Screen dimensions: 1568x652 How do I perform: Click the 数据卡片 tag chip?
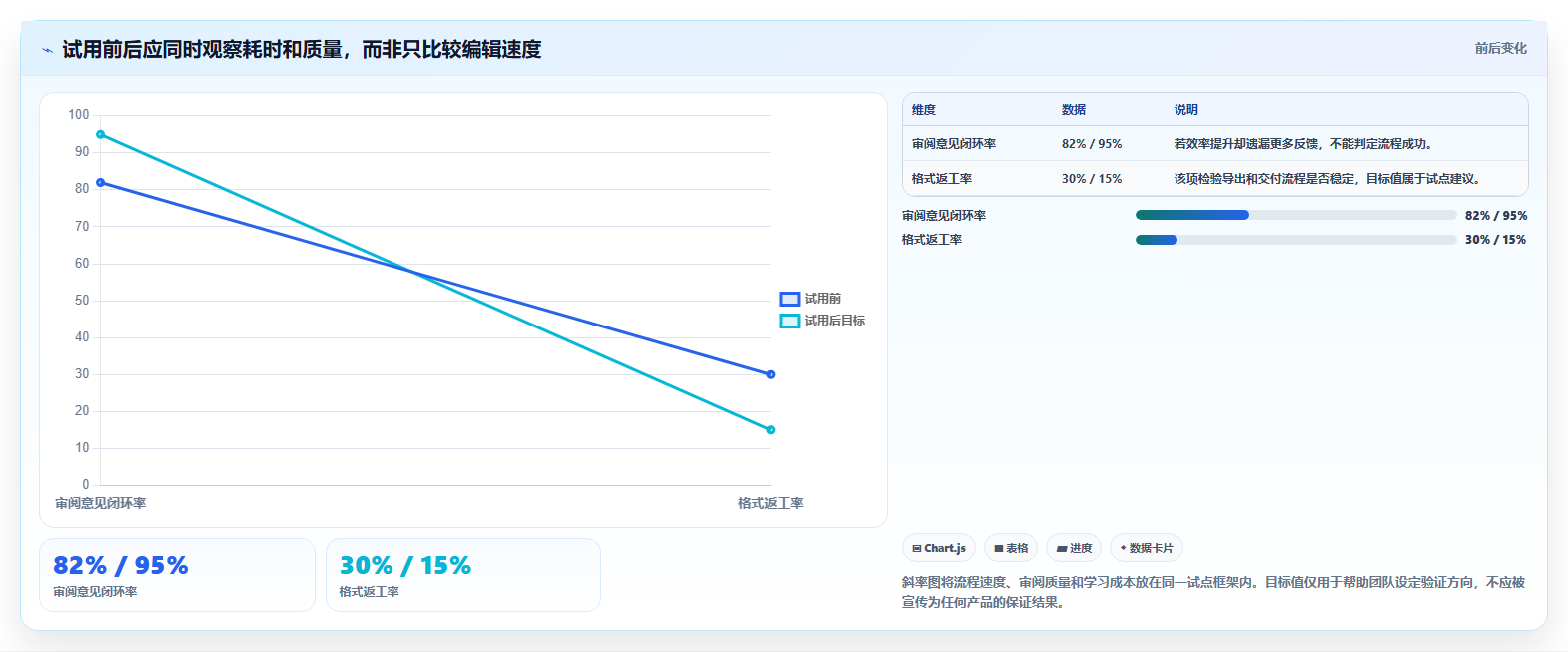click(1147, 548)
